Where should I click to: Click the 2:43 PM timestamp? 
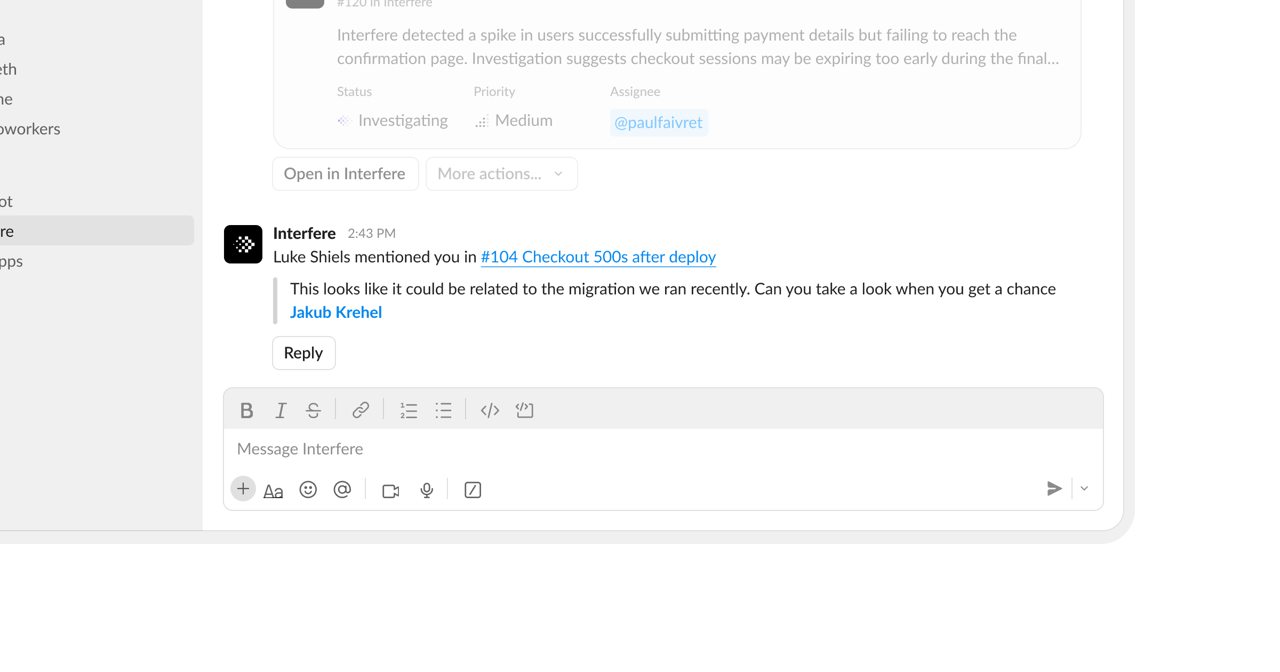372,234
